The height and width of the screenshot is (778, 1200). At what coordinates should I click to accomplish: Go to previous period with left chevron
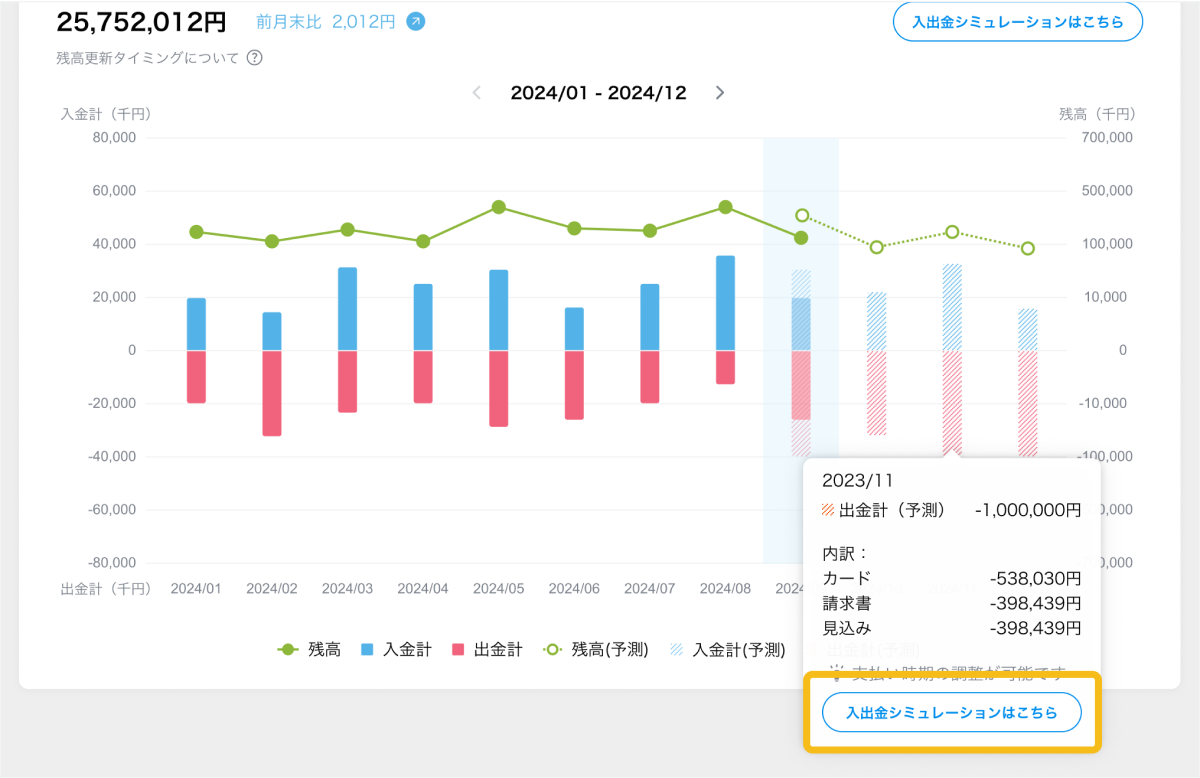coord(477,93)
